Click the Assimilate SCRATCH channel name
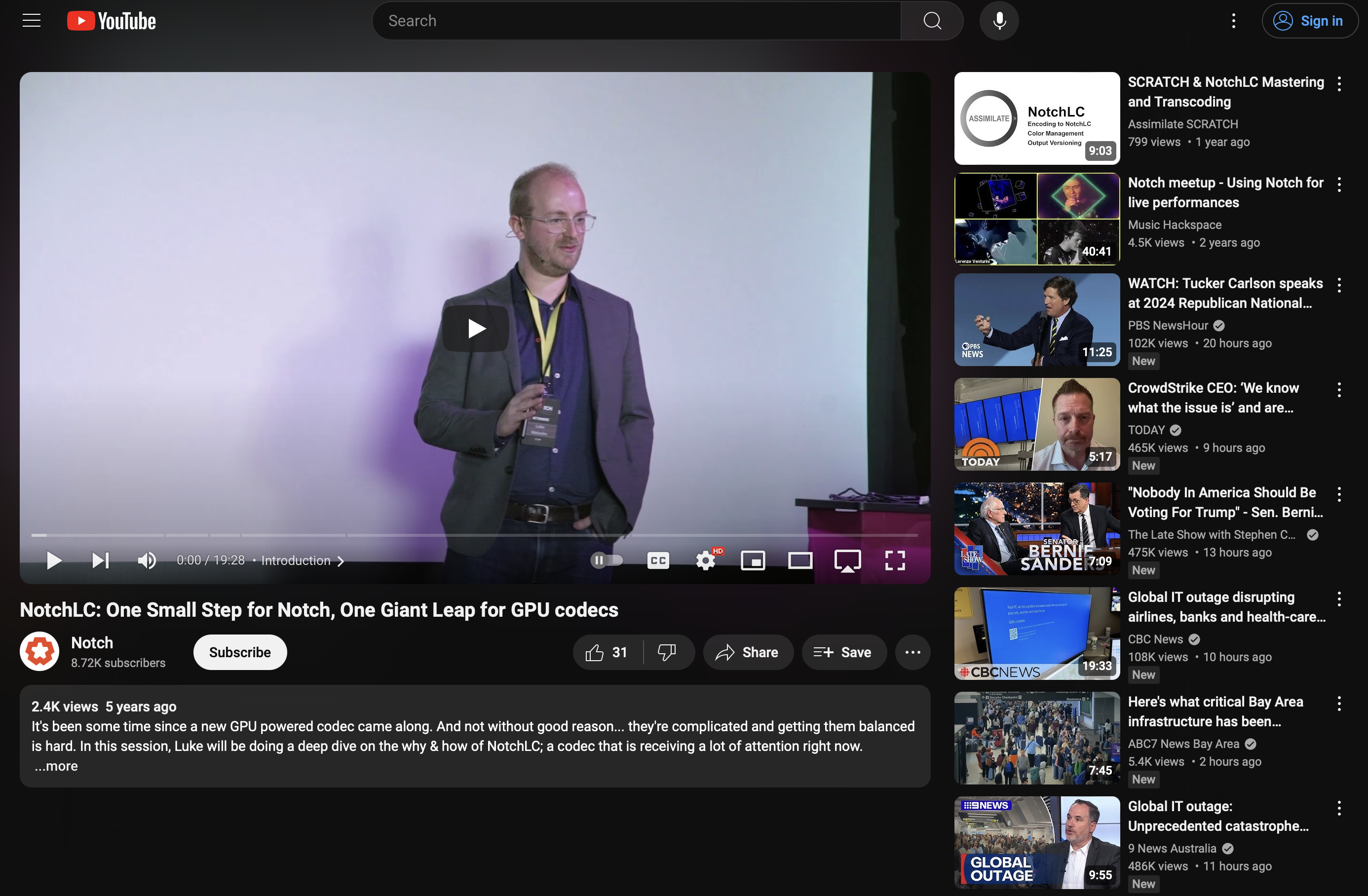The width and height of the screenshot is (1368, 896). [1182, 124]
